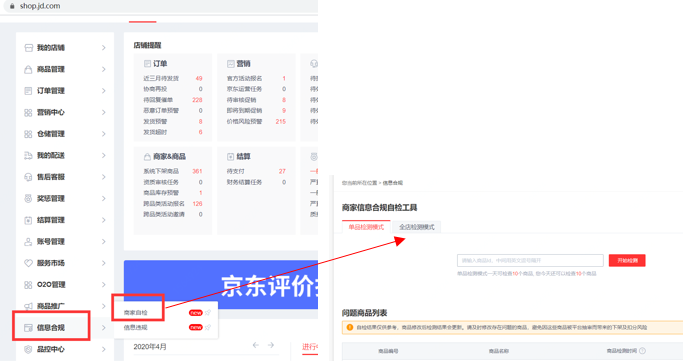Open the 跨品类活动报名 reminder with 126
This screenshot has height=361, width=683.
click(x=164, y=204)
